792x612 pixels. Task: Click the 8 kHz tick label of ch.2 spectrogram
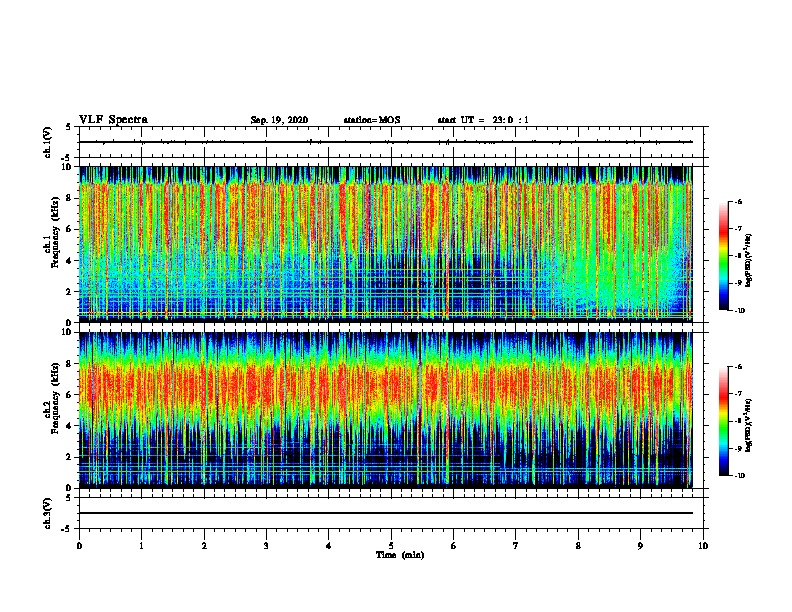tap(69, 364)
